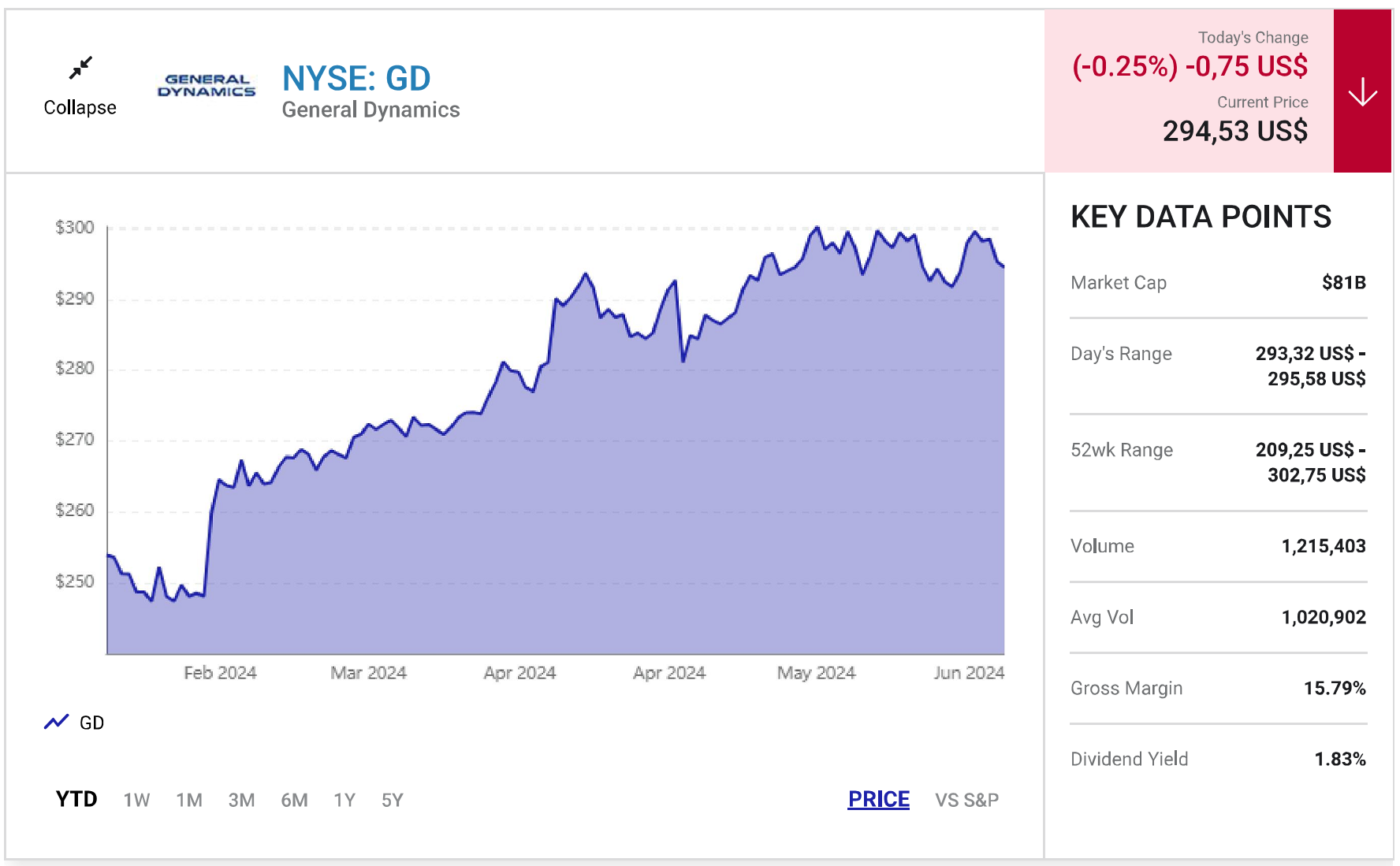Click the Mar 2024 x-axis label
This screenshot has width=1400, height=866.
(x=368, y=673)
